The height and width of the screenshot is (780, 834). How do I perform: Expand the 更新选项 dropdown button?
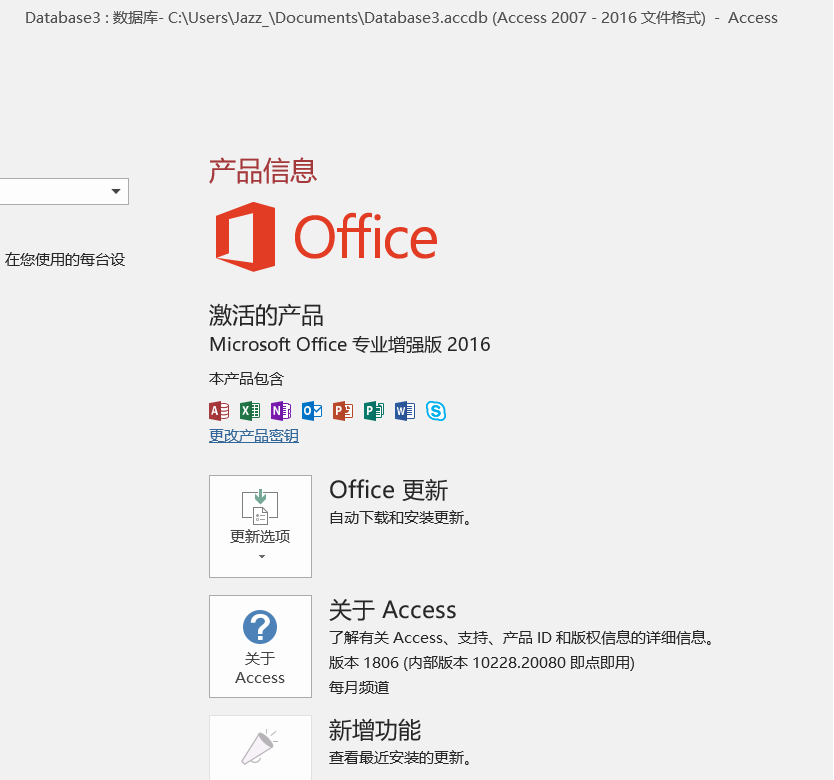point(260,526)
